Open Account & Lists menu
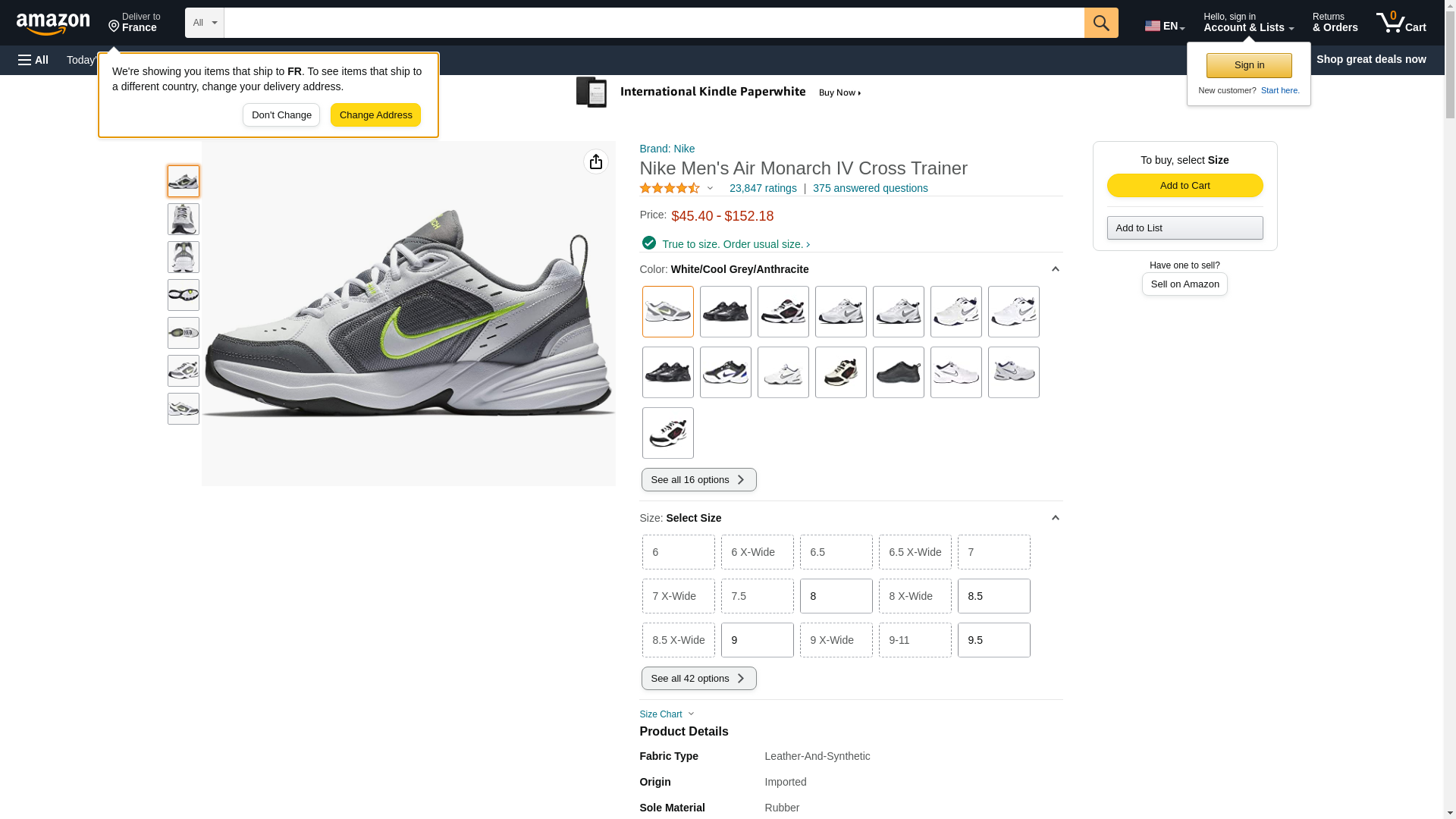This screenshot has width=1456, height=819. [1248, 23]
